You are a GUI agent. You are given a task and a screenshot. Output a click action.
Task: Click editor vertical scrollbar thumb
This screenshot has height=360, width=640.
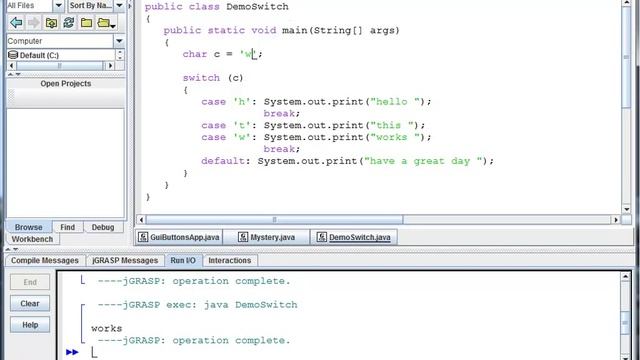pos(627,57)
